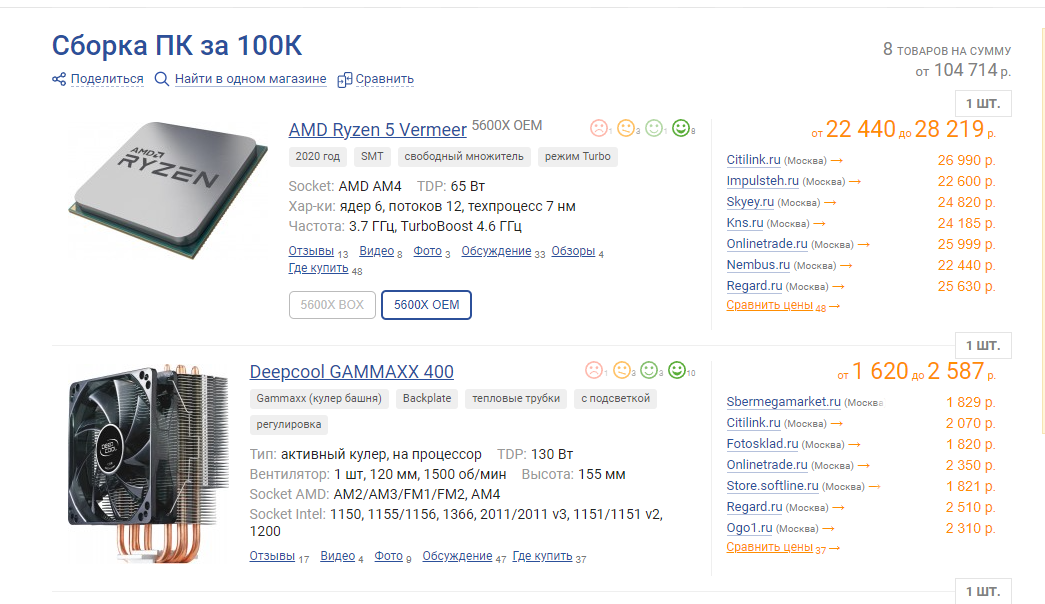Click the 1 шт. quantity box for Ryzen
The image size is (1045, 604).
pos(983,103)
